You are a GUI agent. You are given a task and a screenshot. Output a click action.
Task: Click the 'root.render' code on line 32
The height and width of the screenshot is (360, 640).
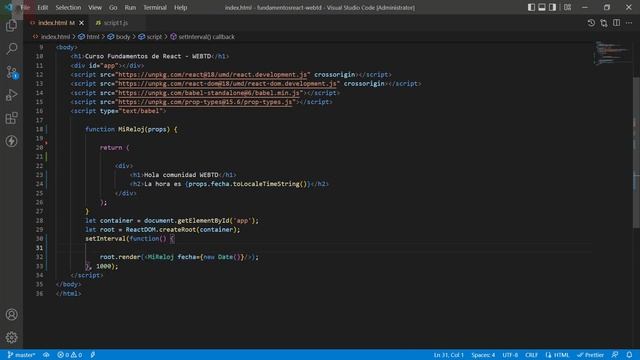pos(120,257)
